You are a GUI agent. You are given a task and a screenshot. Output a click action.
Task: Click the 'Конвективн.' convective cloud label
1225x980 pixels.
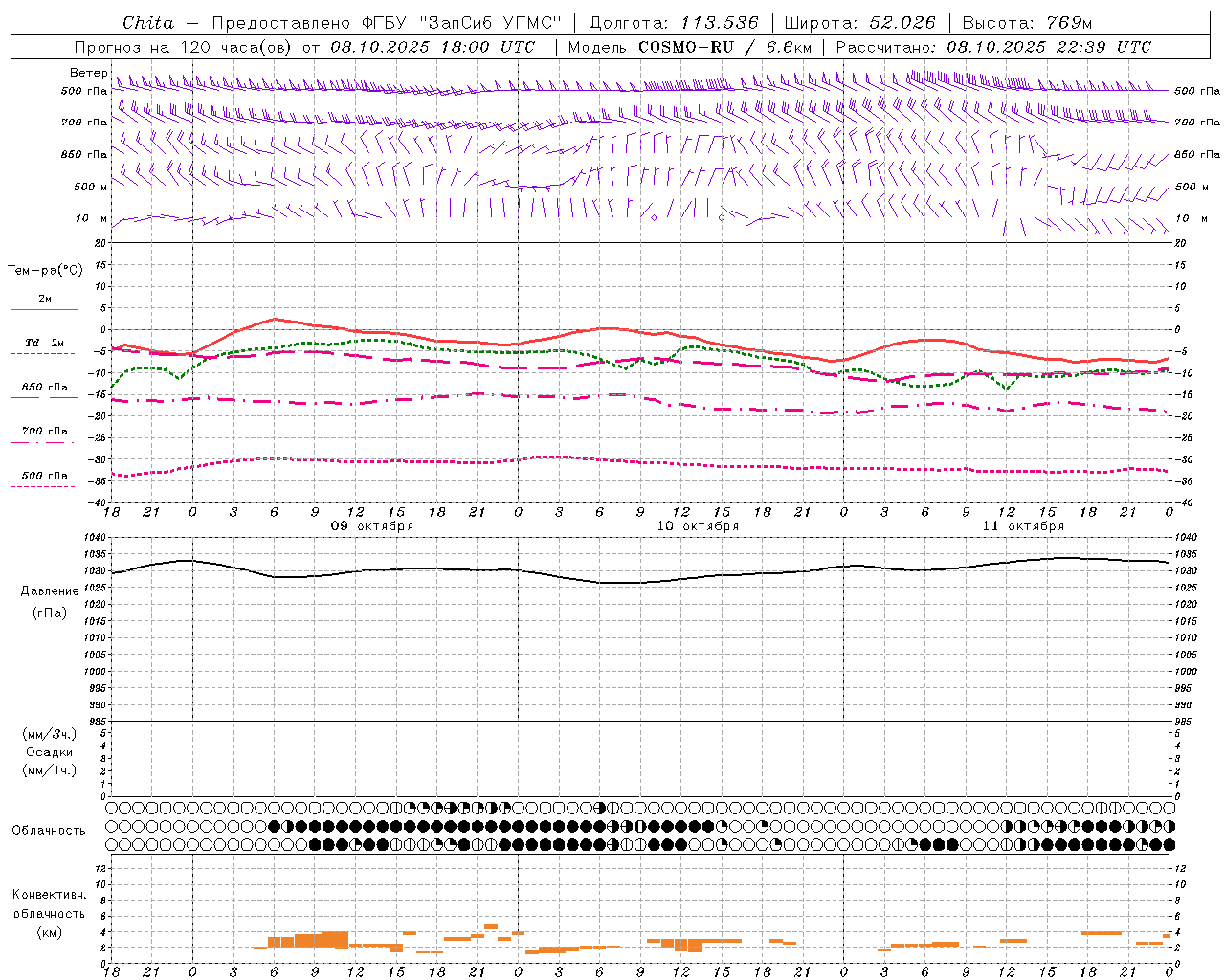tap(49, 895)
